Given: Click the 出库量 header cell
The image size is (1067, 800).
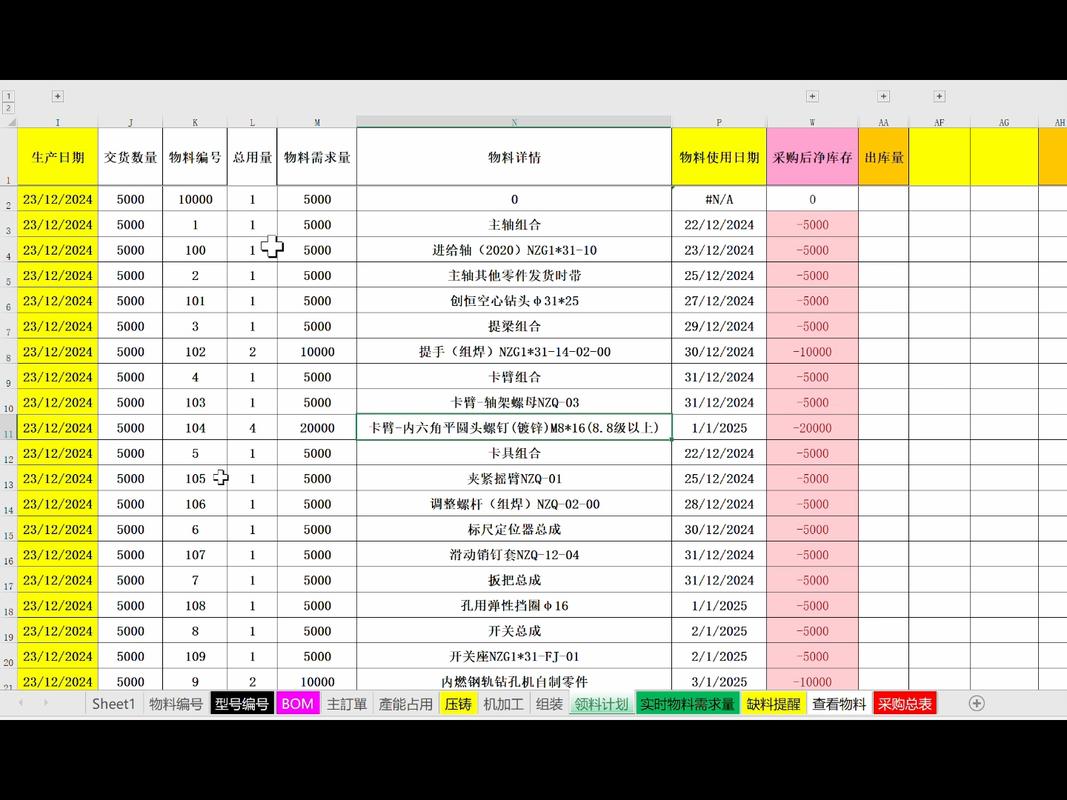Looking at the screenshot, I should tap(883, 157).
